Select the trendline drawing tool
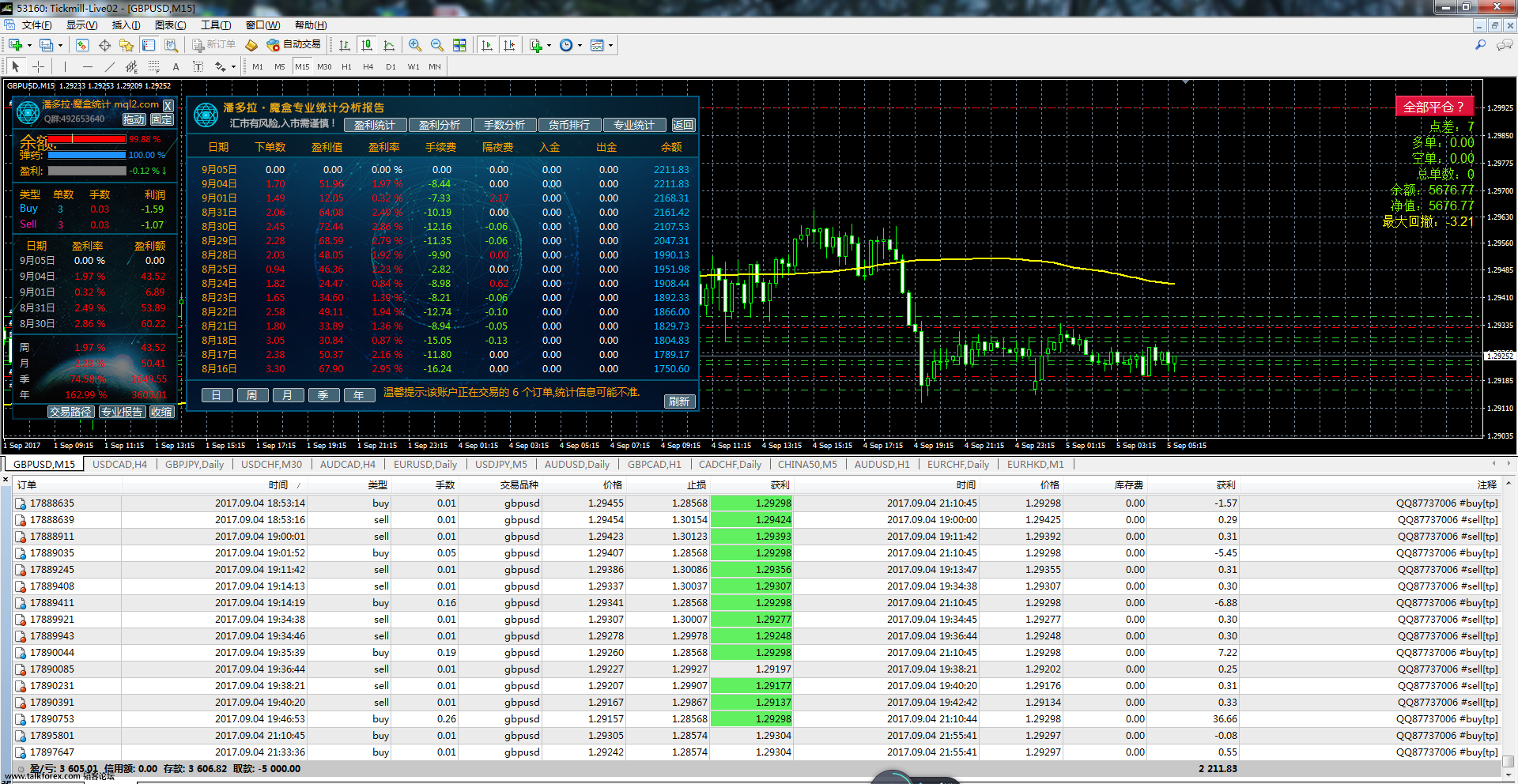 point(109,66)
